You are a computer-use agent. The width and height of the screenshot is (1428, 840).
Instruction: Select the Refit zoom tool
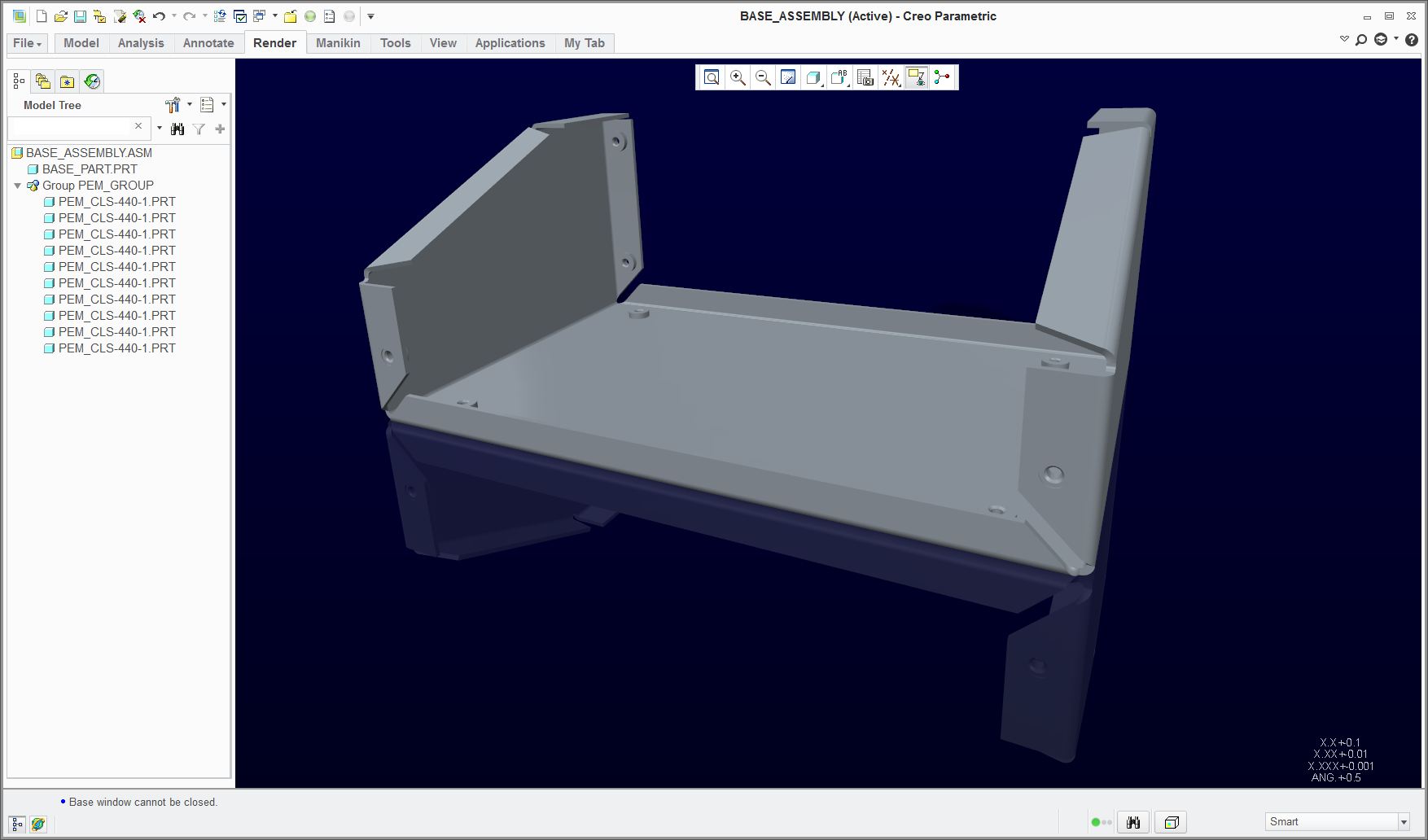pyautogui.click(x=711, y=77)
